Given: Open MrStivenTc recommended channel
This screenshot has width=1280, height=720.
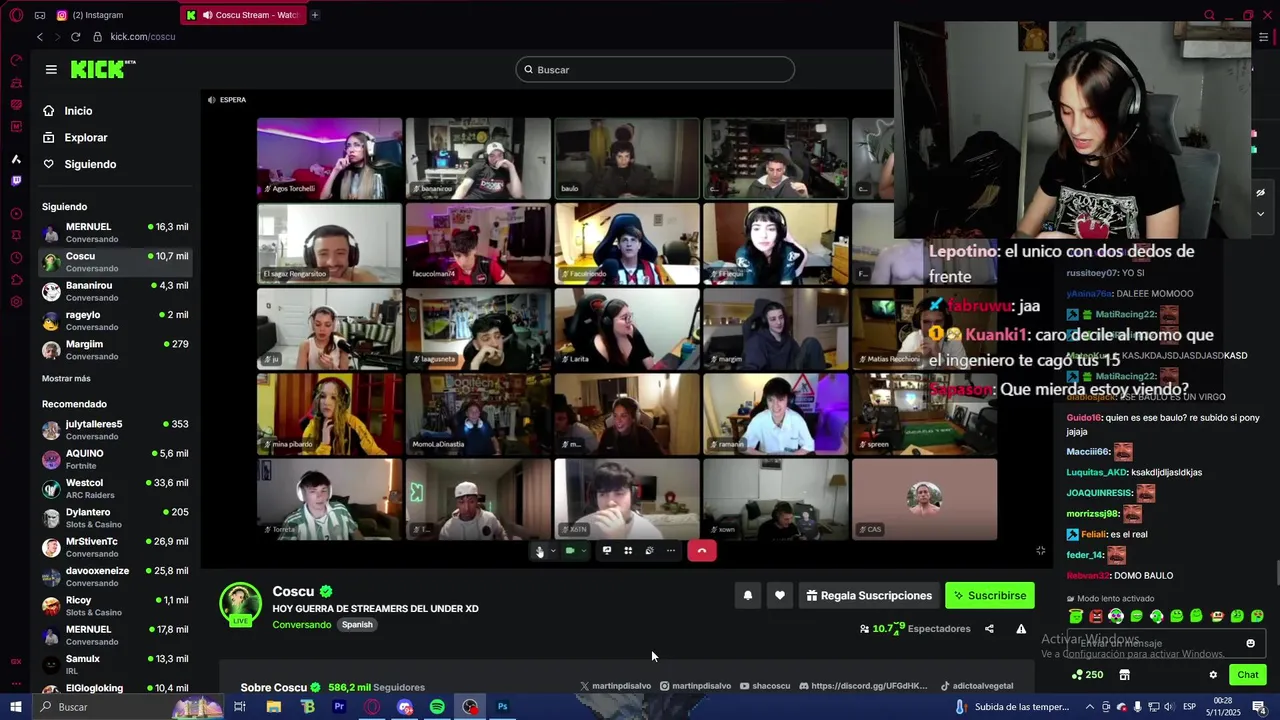Looking at the screenshot, I should point(115,547).
